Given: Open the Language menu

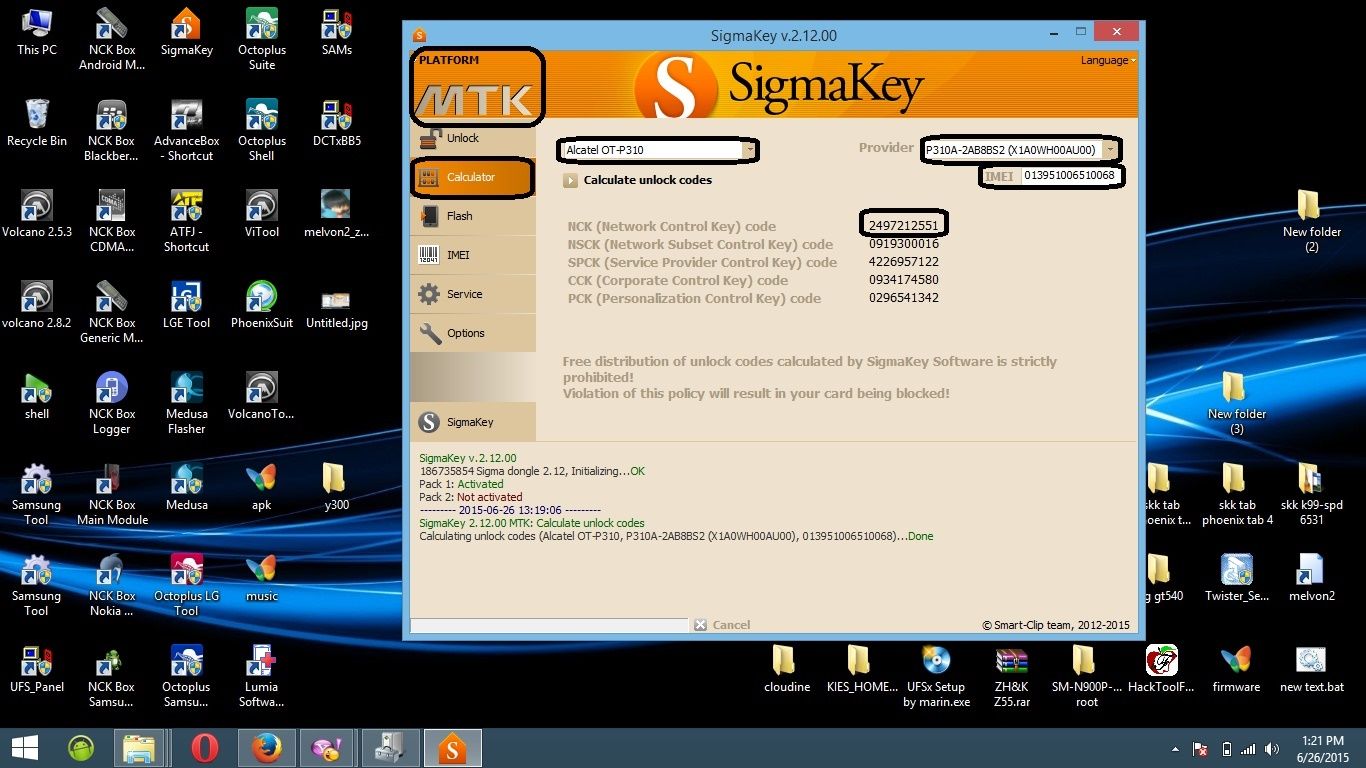Looking at the screenshot, I should tap(1107, 60).
